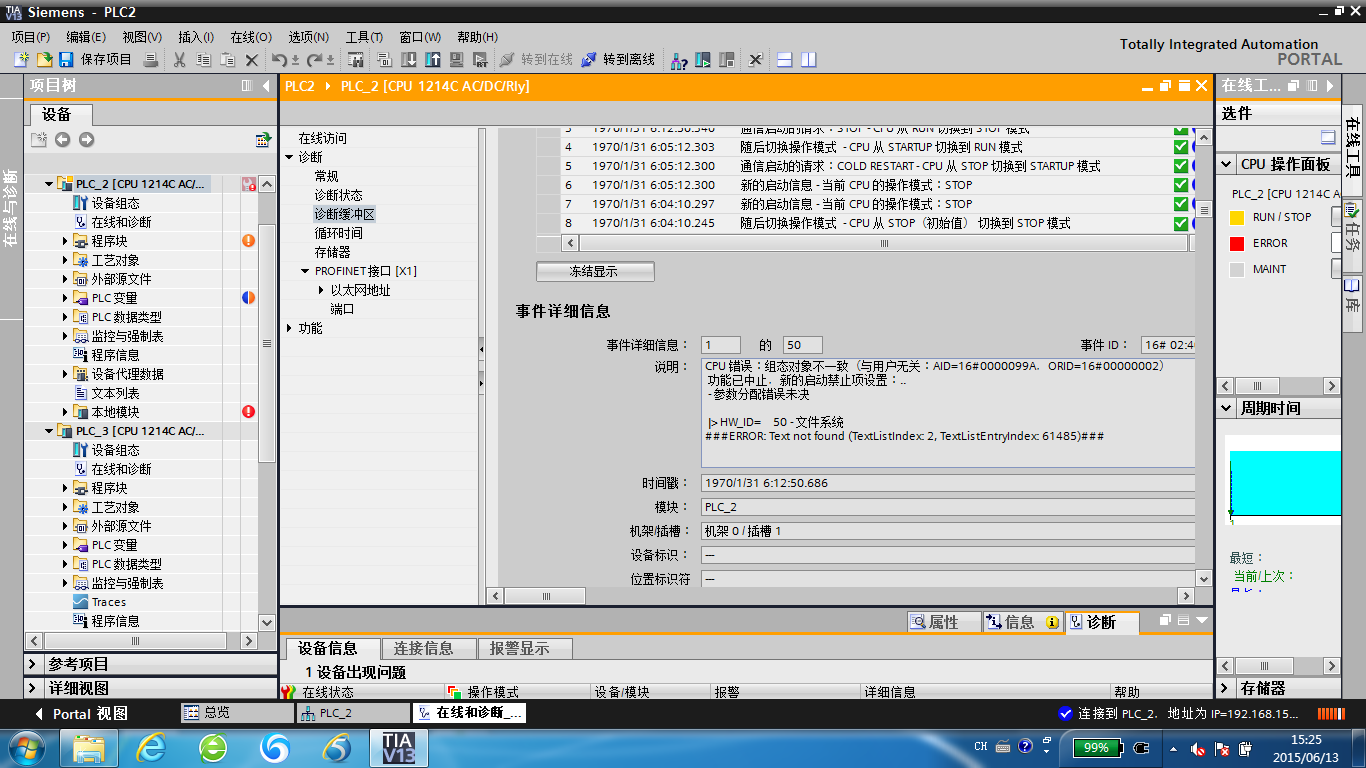Open Traces under PLC_3
Screen dimensions: 1366x768
pyautogui.click(x=108, y=602)
